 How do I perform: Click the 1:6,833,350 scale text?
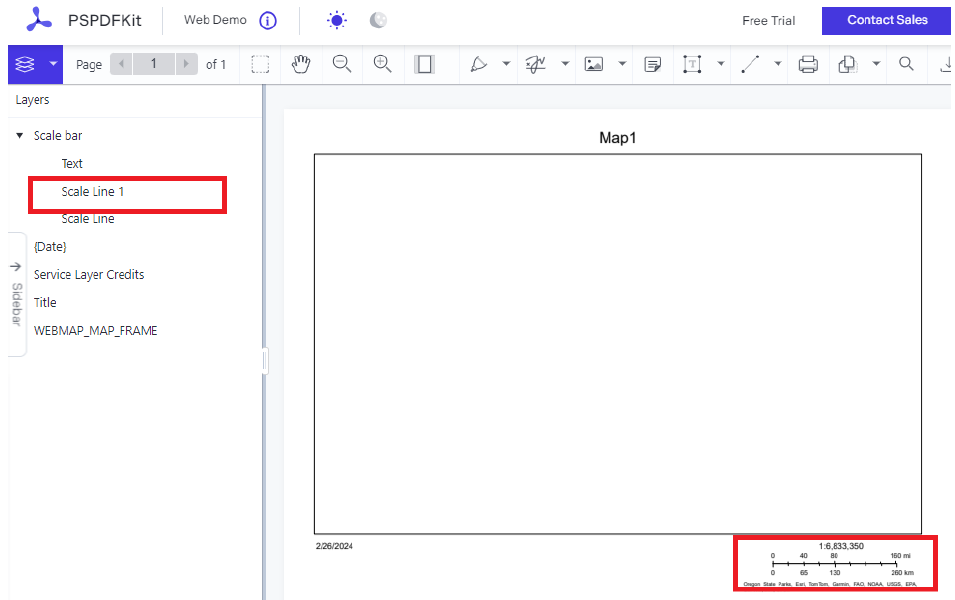[841, 546]
